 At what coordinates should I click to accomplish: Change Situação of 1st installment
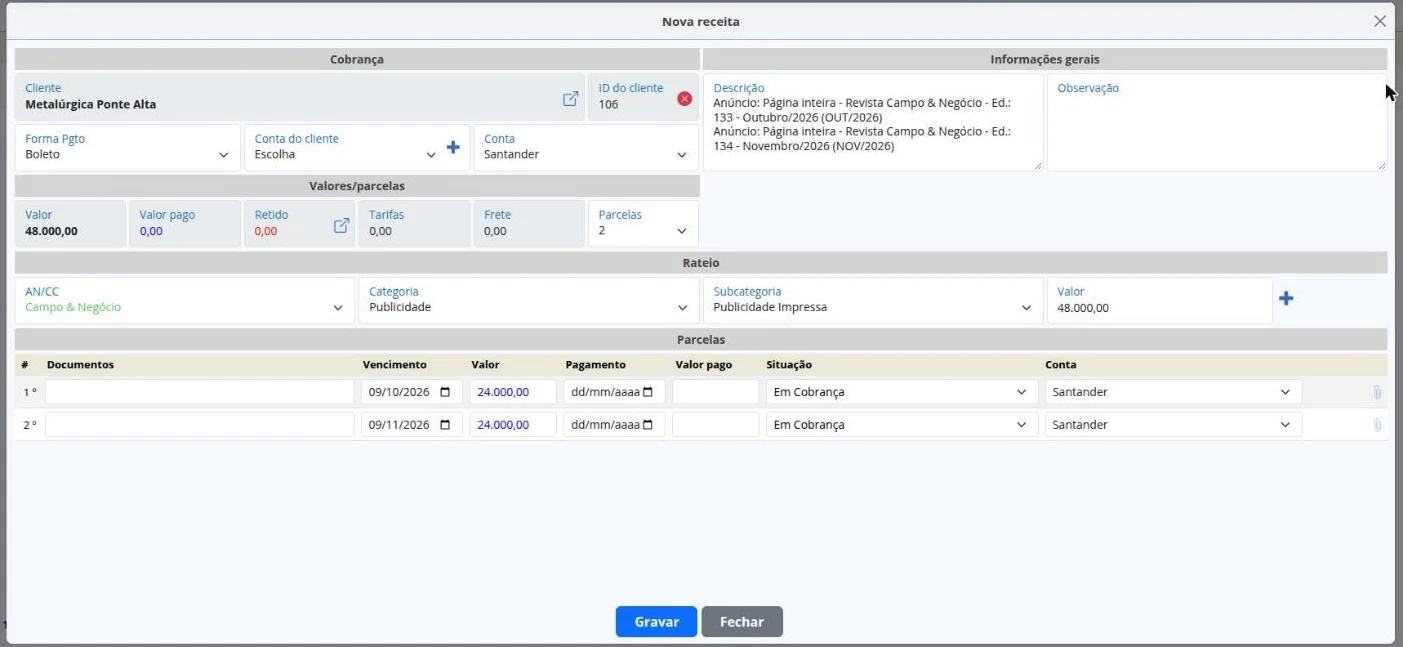(x=900, y=392)
